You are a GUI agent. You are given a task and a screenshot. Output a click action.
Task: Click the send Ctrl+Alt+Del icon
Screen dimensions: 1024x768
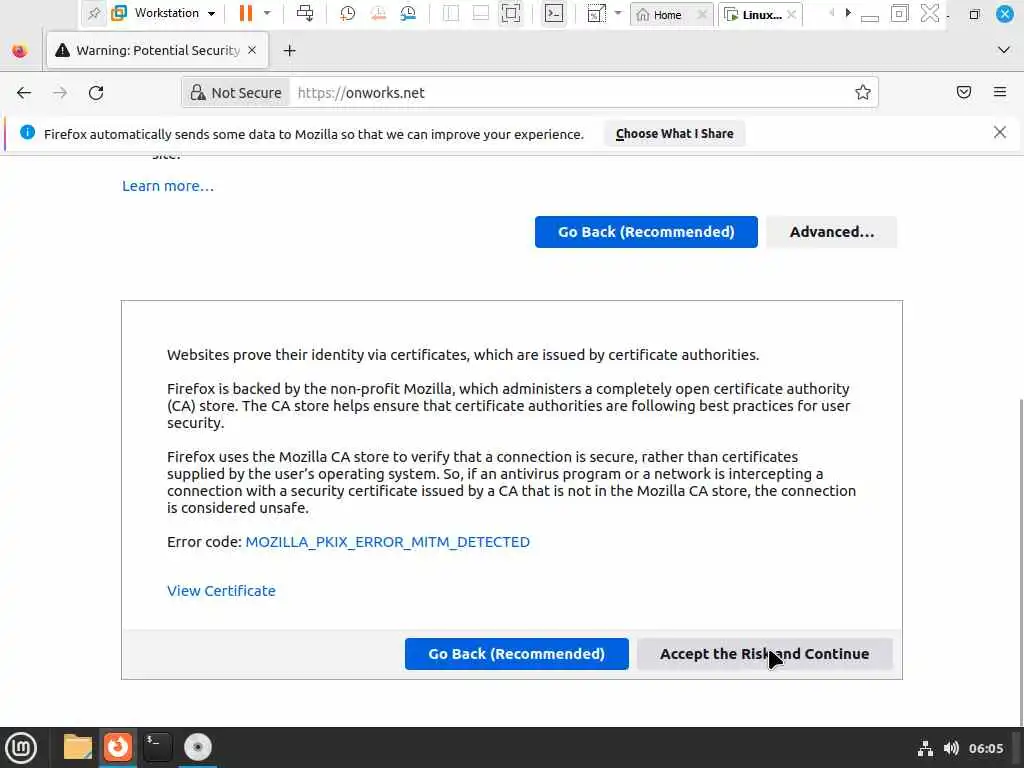305,13
